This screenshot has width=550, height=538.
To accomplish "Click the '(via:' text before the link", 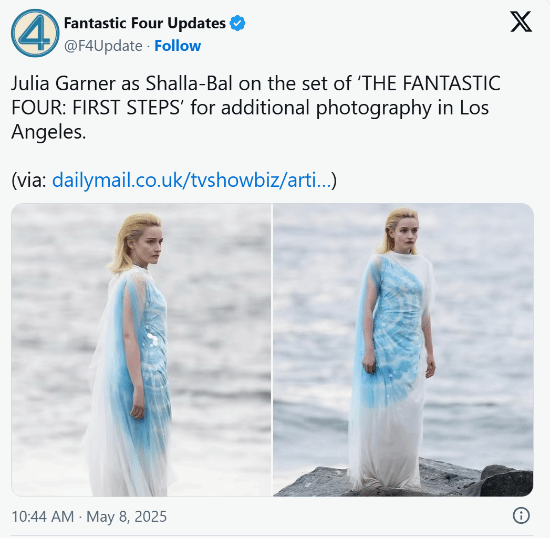I will [x=29, y=181].
